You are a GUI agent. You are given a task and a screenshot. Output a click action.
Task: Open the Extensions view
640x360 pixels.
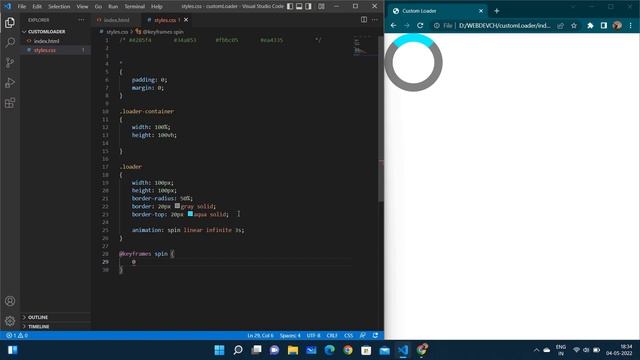tap(10, 103)
